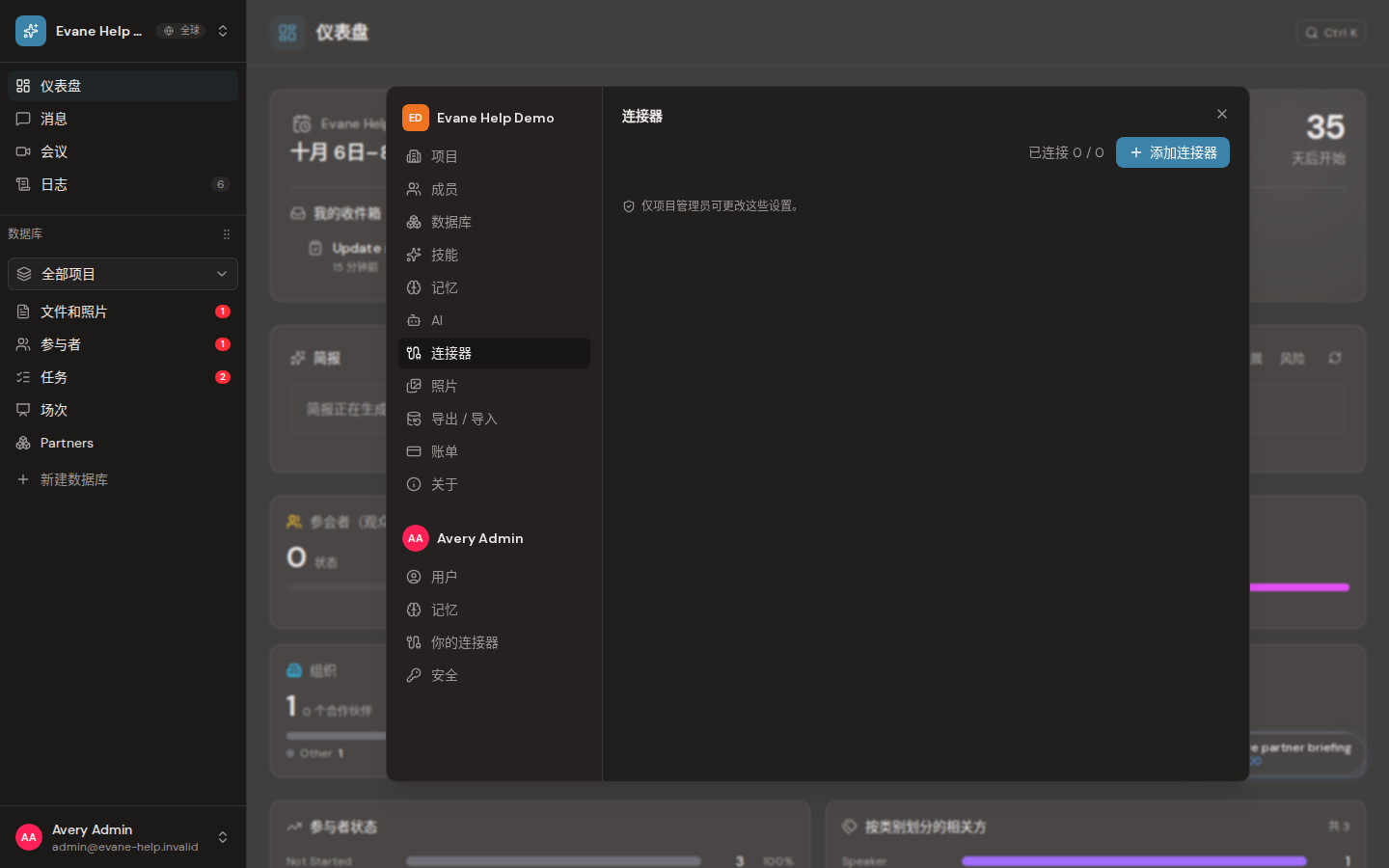Click the 导出 / 导入 database icon

click(x=414, y=419)
